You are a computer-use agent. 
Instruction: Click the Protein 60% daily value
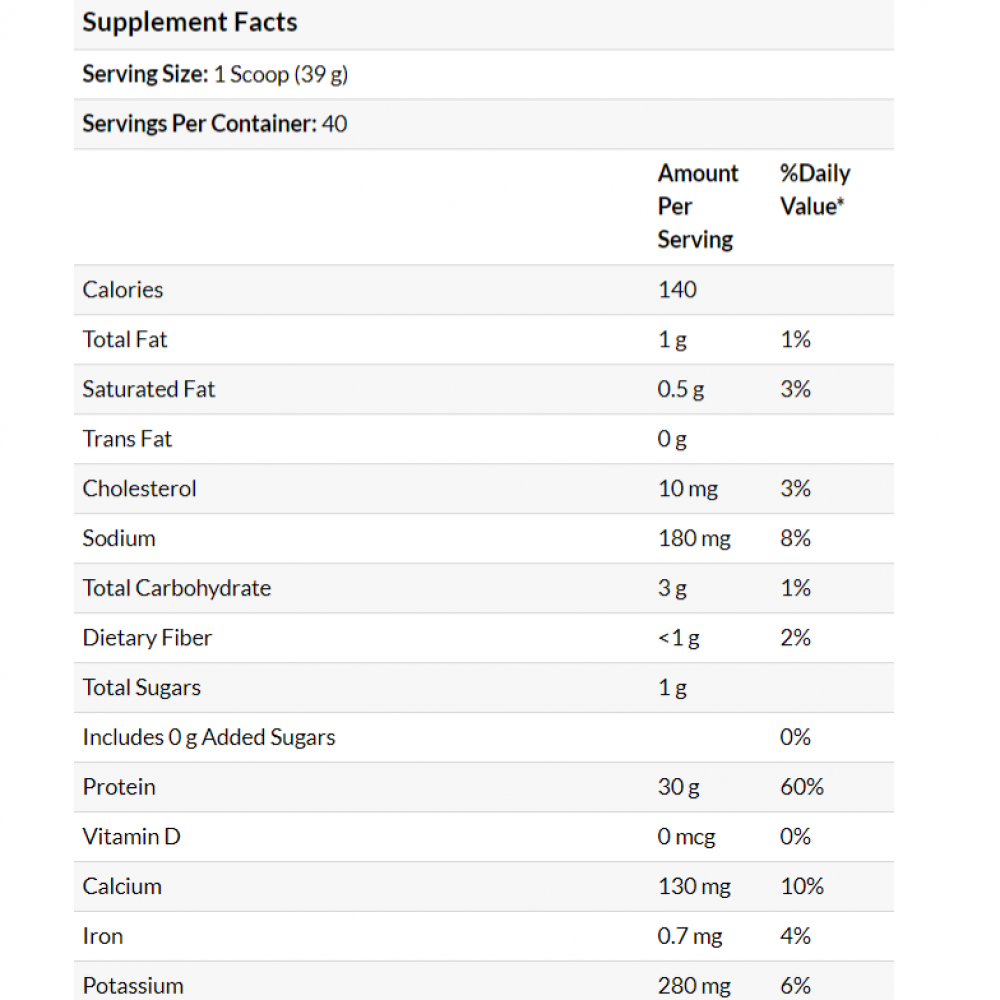801,787
